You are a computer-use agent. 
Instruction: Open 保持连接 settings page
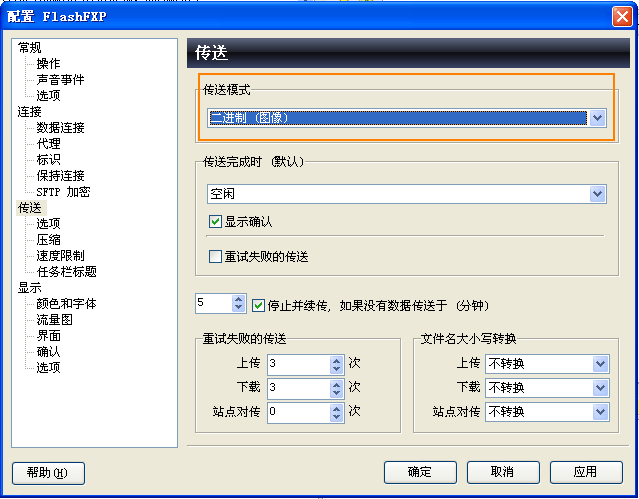click(60, 176)
